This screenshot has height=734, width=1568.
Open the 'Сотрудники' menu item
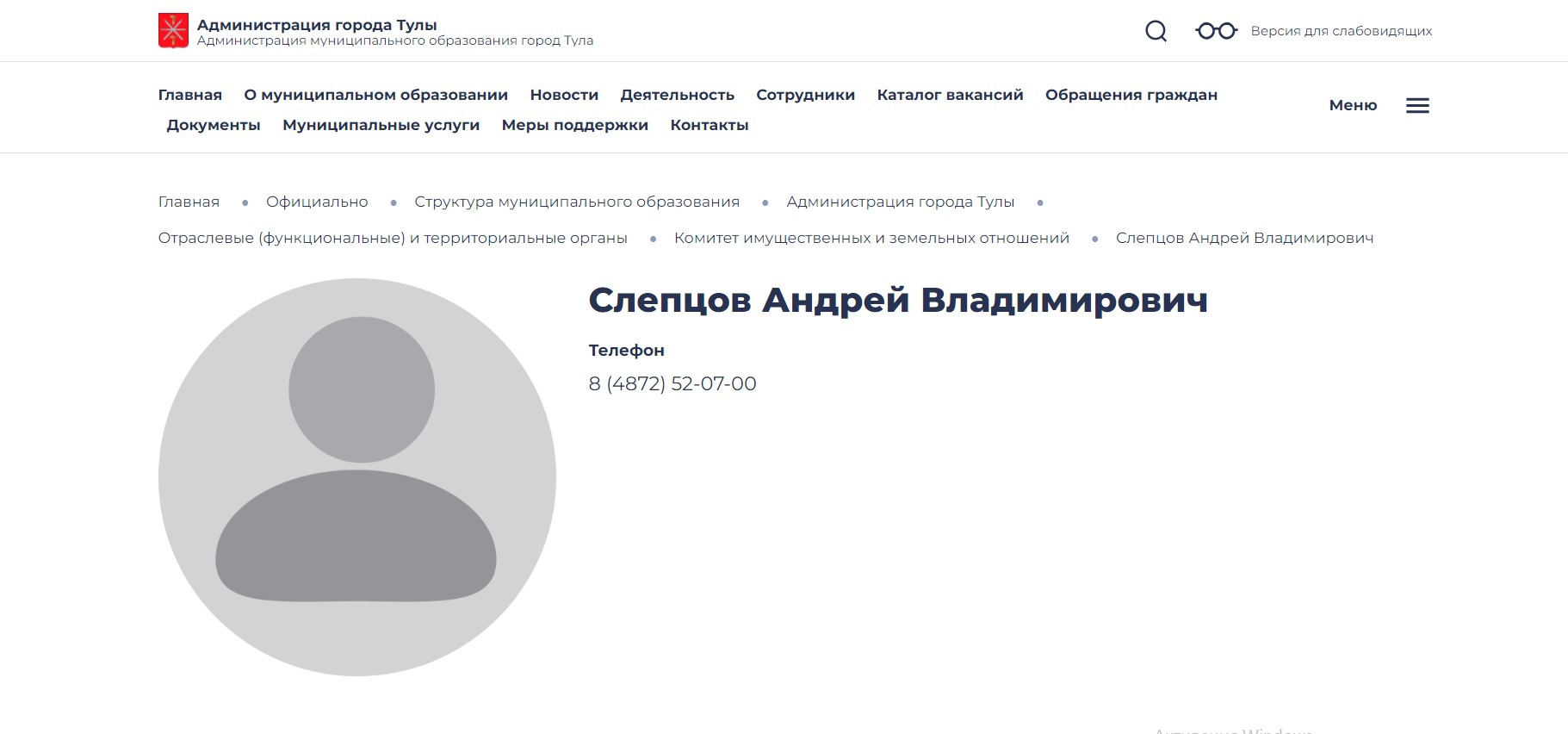click(805, 95)
